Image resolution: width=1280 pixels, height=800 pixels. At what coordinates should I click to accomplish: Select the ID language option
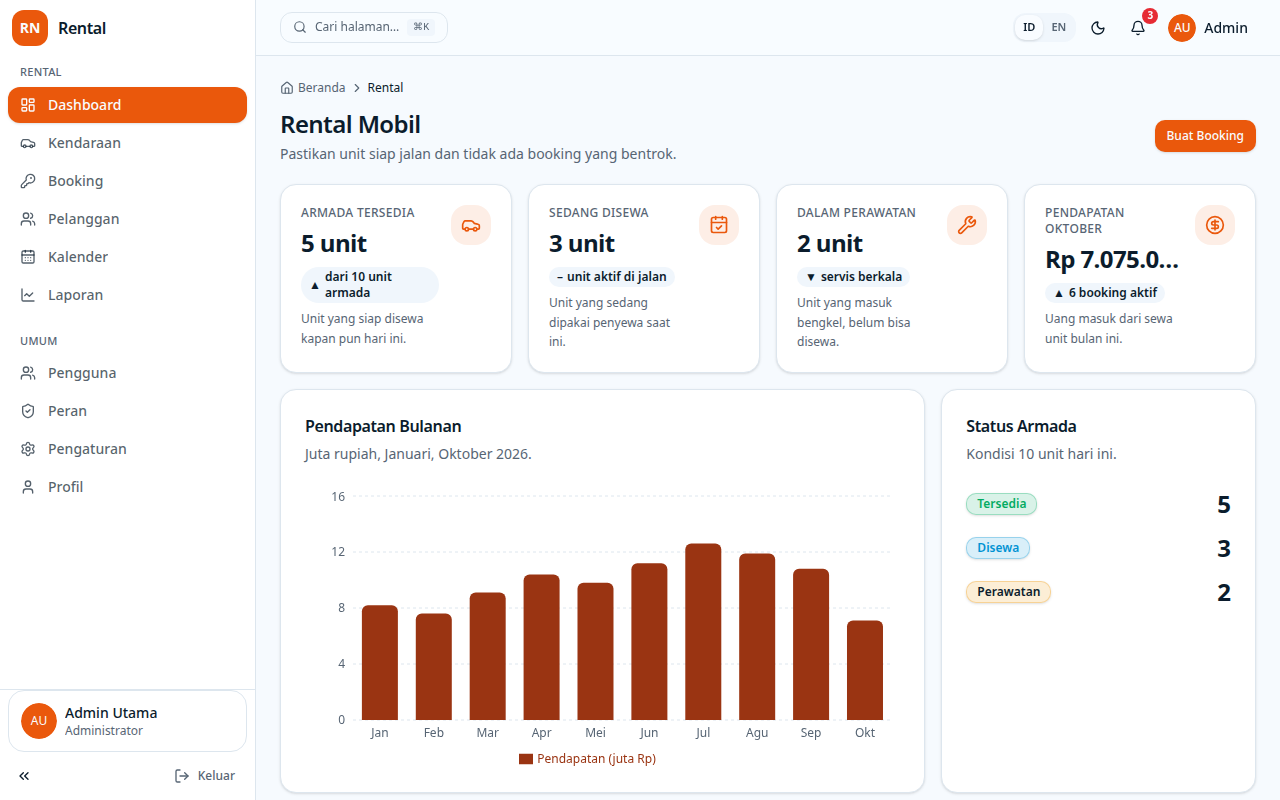(1029, 28)
